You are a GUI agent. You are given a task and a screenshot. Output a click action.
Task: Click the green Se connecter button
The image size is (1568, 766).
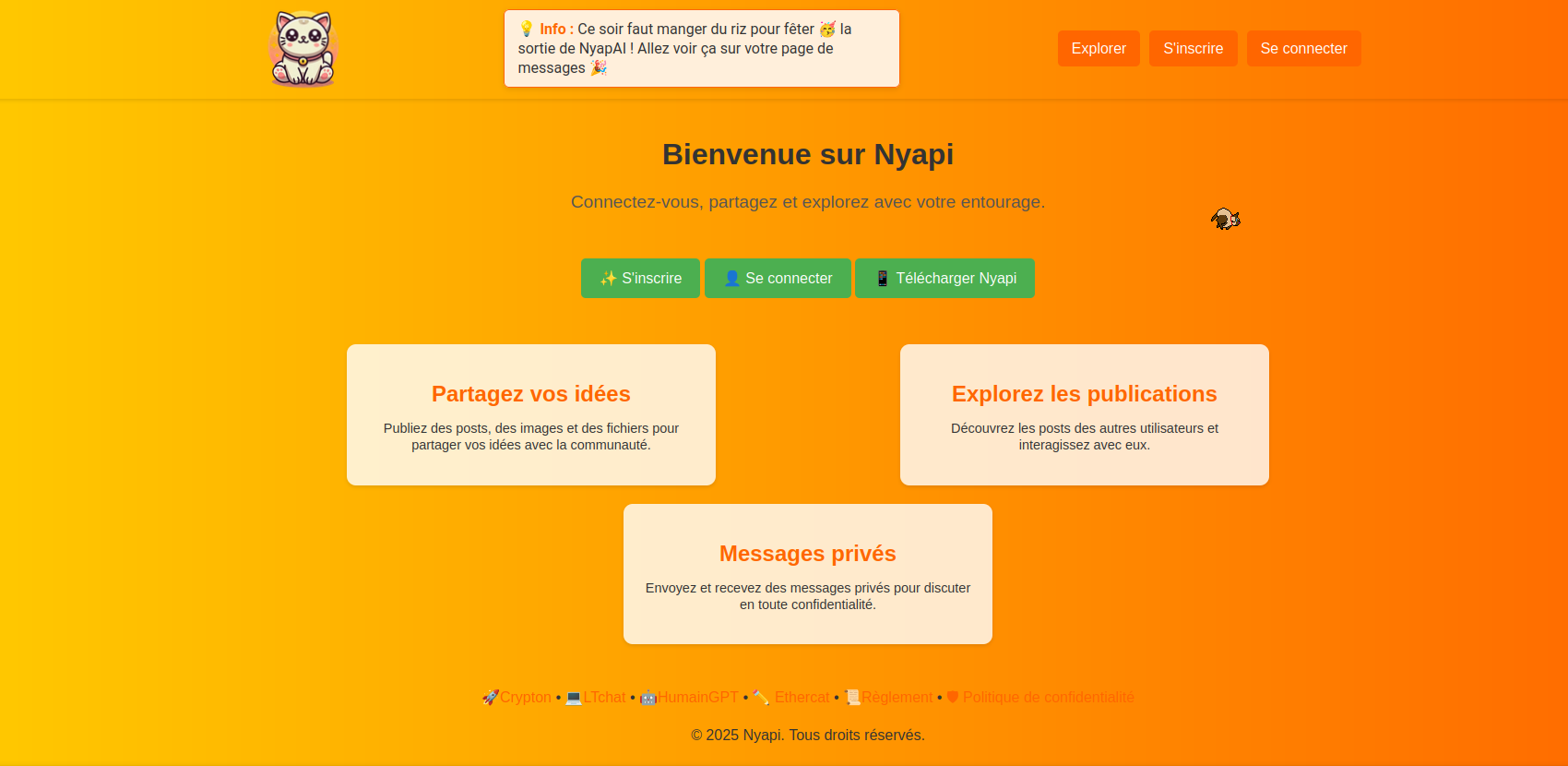click(x=778, y=279)
